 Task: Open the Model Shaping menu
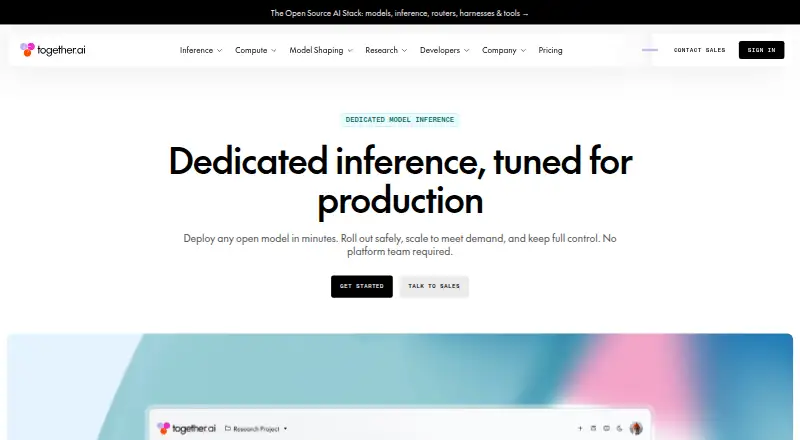[316, 50]
